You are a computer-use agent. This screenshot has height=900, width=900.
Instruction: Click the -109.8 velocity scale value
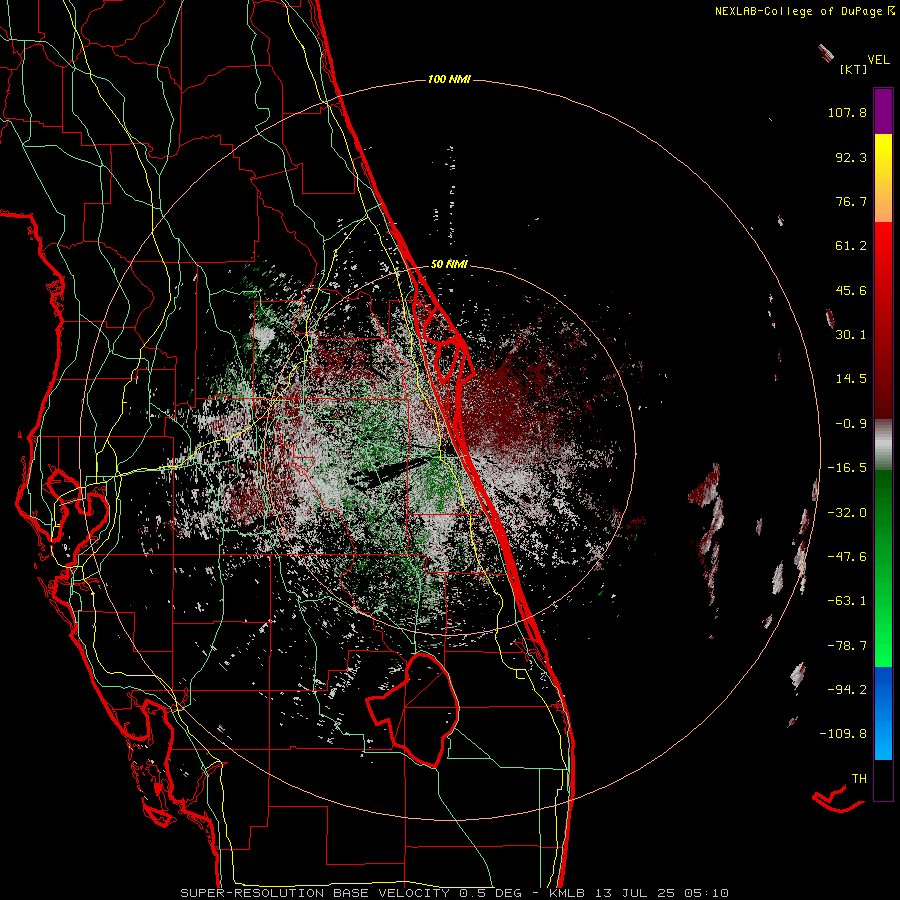click(x=843, y=734)
